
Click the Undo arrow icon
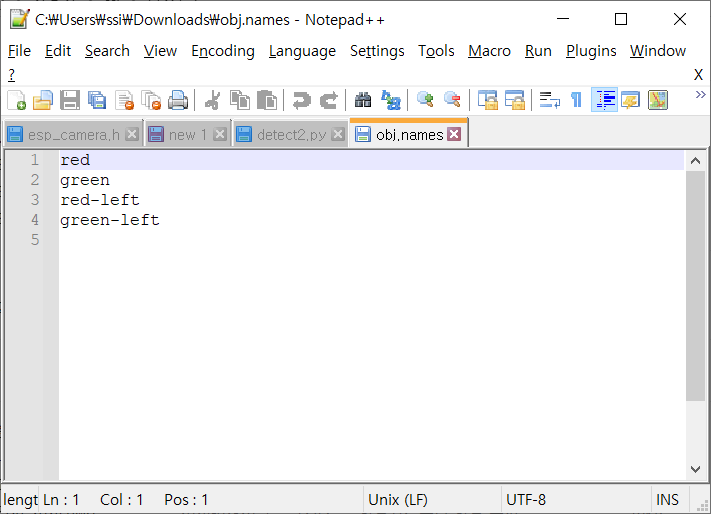302,100
